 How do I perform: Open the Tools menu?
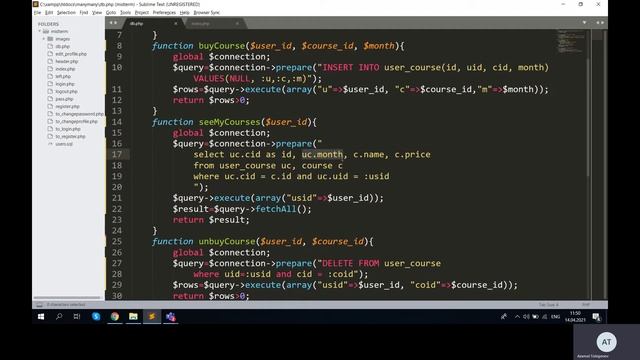[125, 13]
